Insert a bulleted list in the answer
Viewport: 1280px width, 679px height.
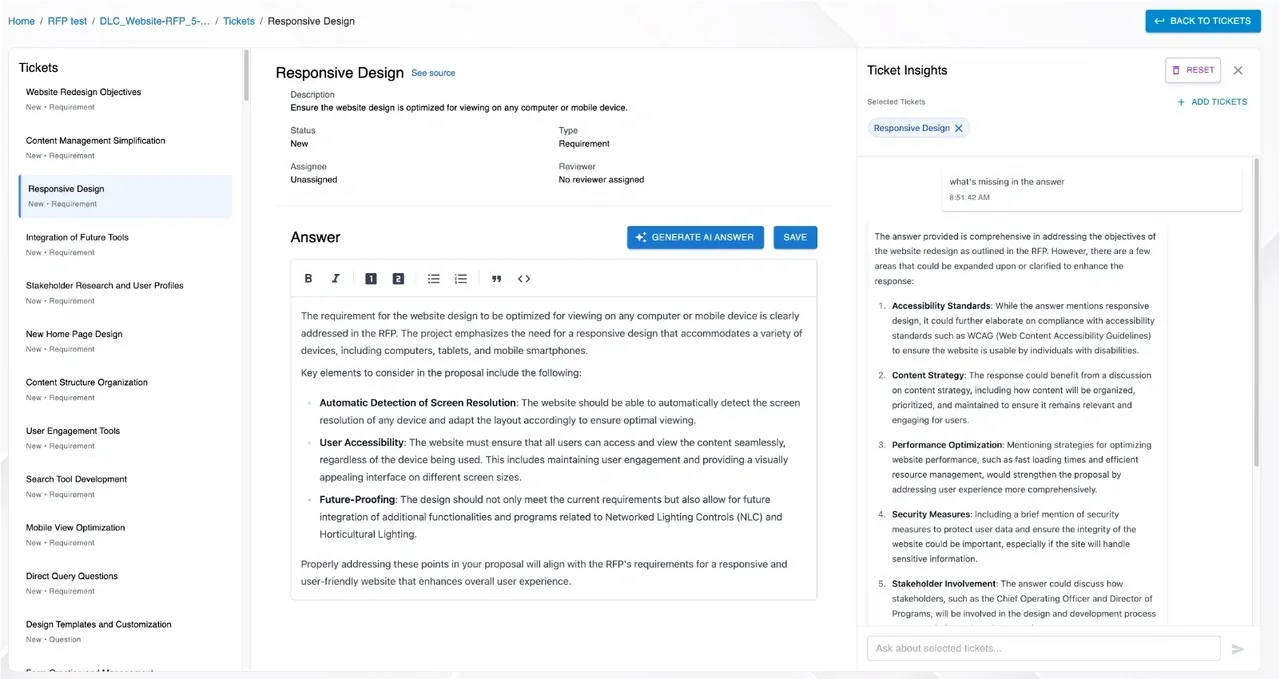tap(433, 278)
